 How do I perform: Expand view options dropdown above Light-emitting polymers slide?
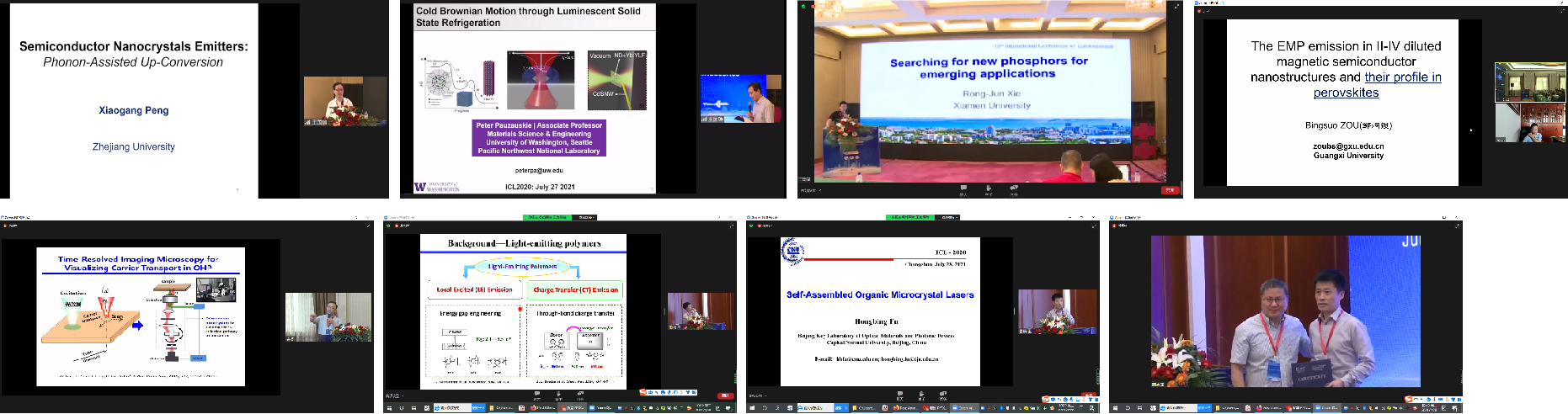point(587,217)
